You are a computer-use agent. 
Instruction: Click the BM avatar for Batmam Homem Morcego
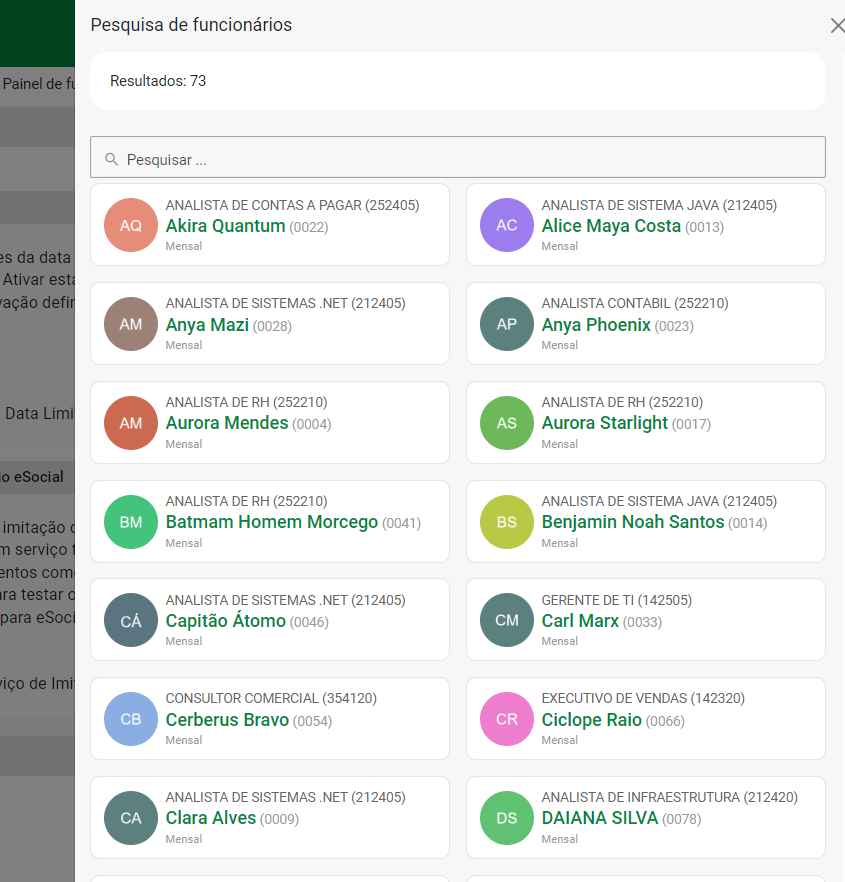coord(131,522)
